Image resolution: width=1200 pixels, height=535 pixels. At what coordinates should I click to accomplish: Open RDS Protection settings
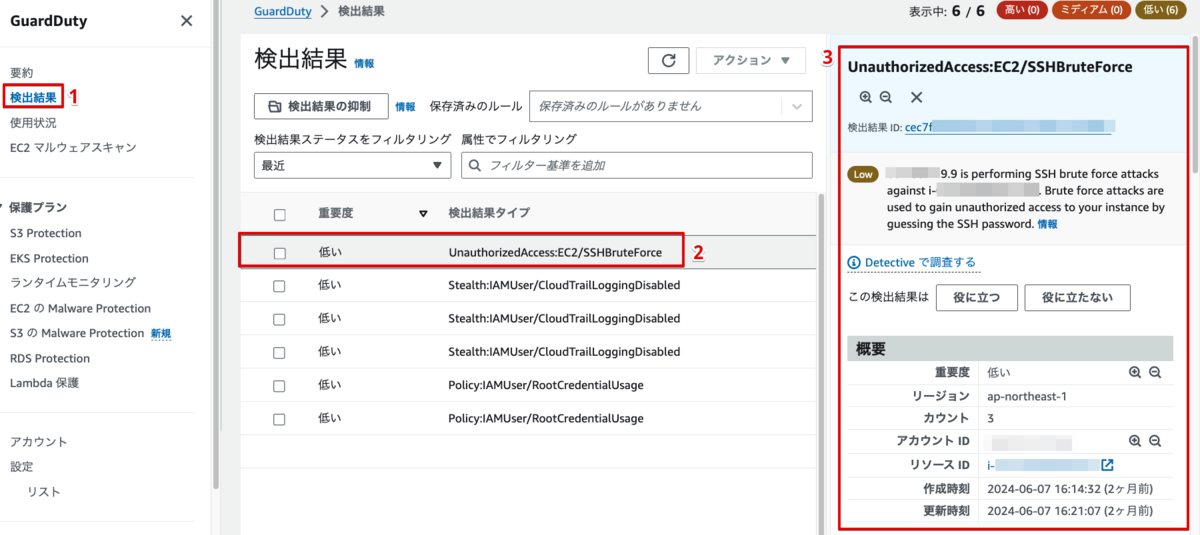(x=50, y=358)
